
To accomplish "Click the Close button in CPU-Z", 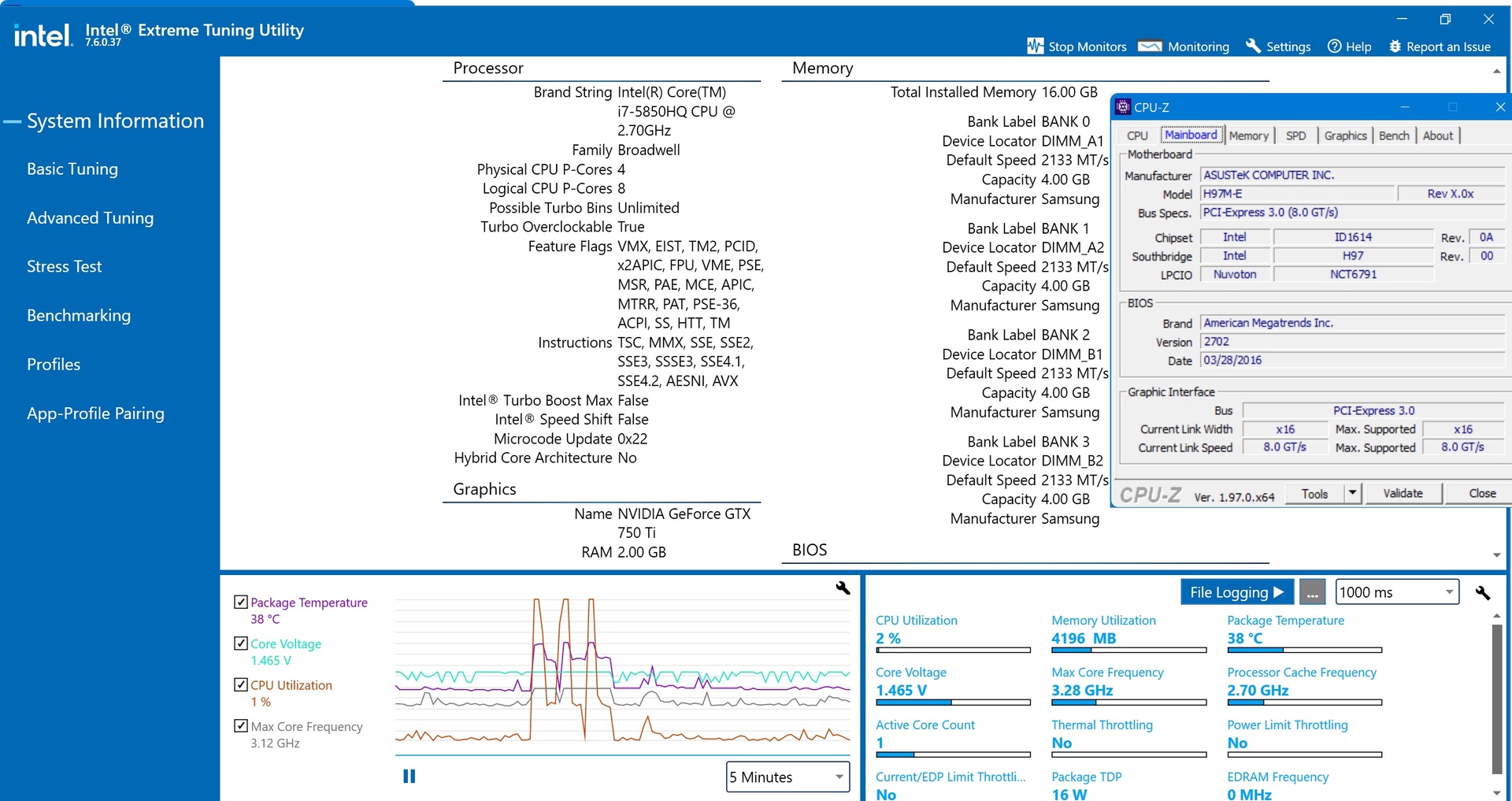I will tap(1482, 494).
